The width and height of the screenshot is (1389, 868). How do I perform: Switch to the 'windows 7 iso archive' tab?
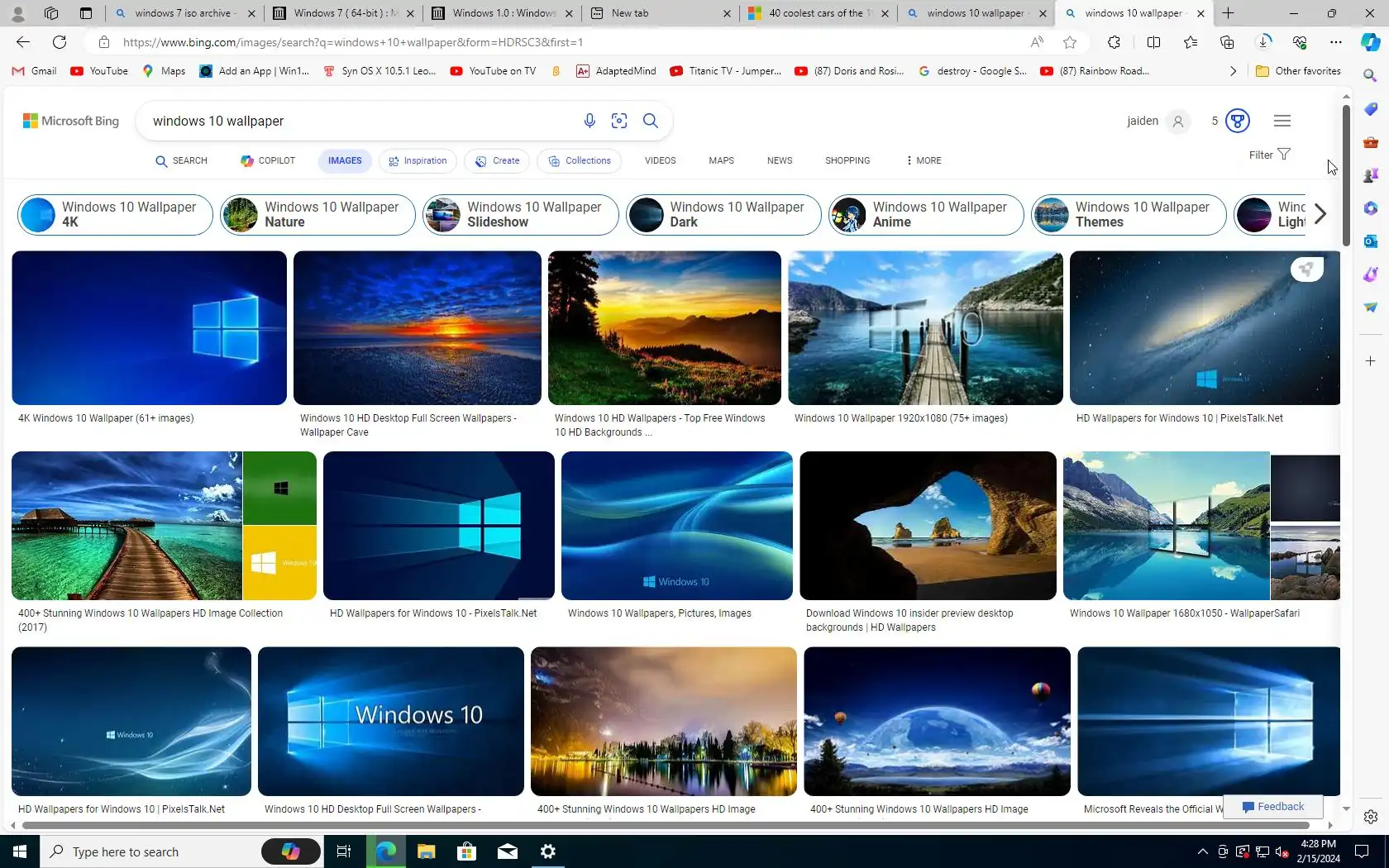pyautogui.click(x=185, y=13)
